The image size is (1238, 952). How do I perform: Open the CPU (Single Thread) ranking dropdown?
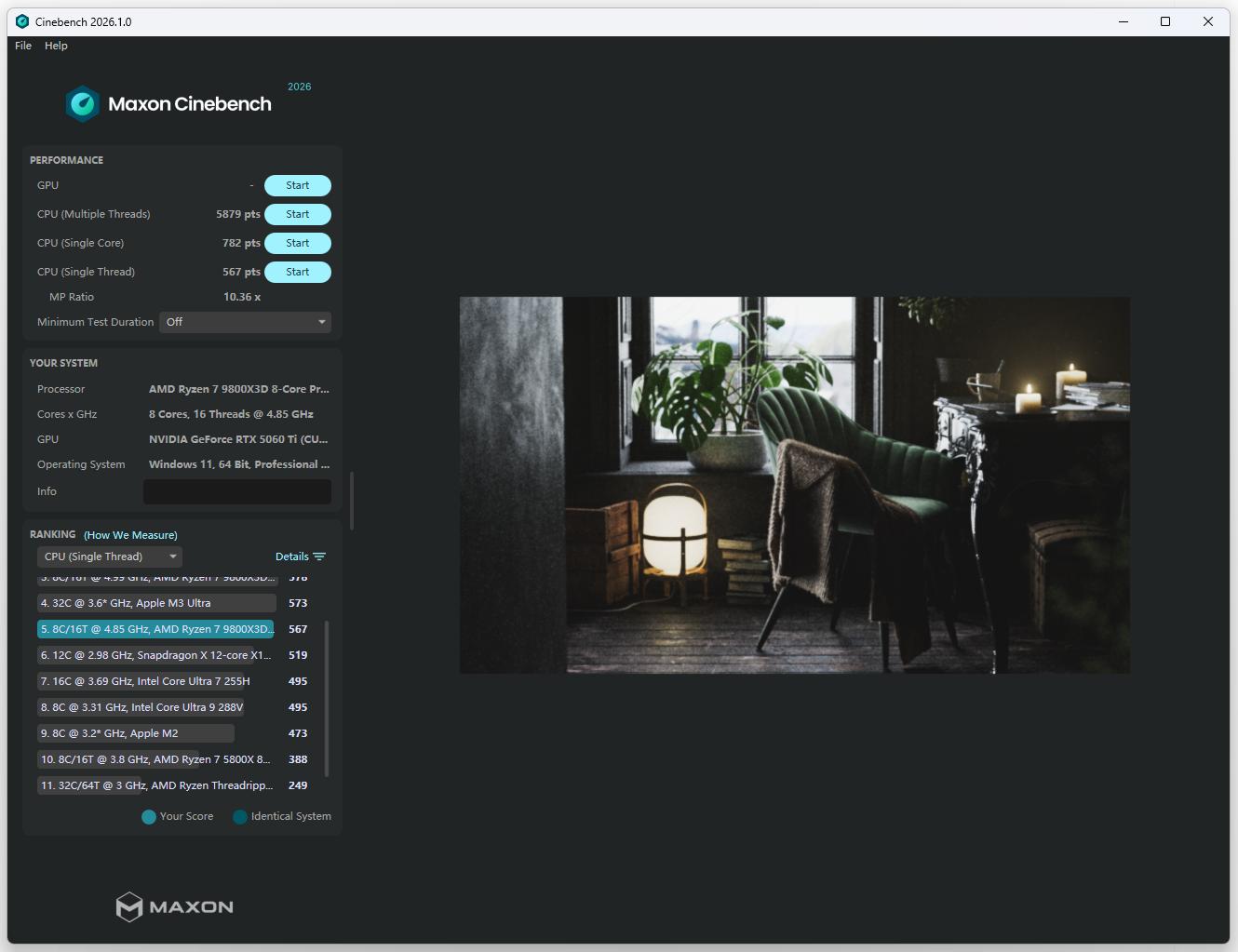(x=110, y=556)
